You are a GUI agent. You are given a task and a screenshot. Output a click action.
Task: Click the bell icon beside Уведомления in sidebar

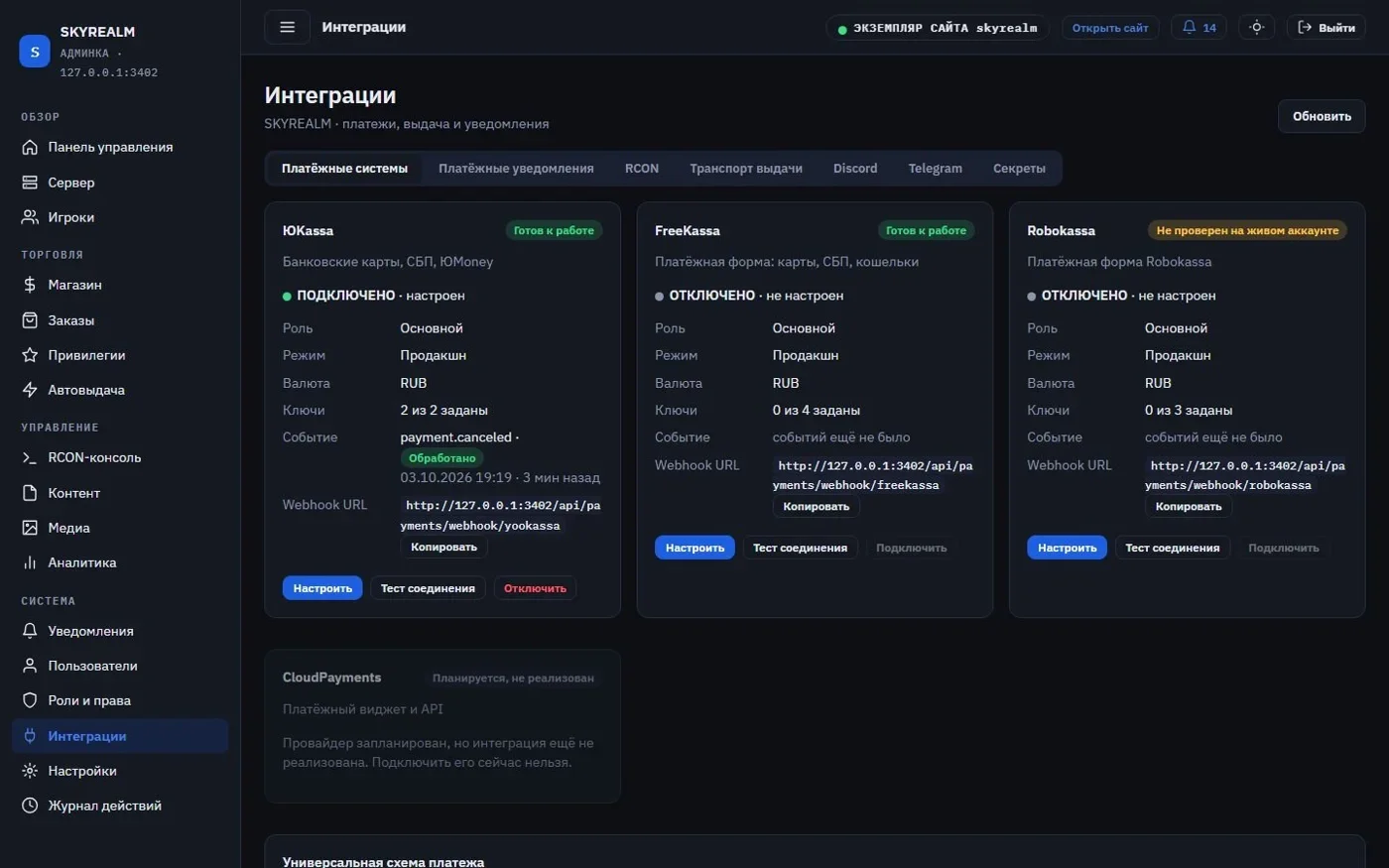pos(30,631)
